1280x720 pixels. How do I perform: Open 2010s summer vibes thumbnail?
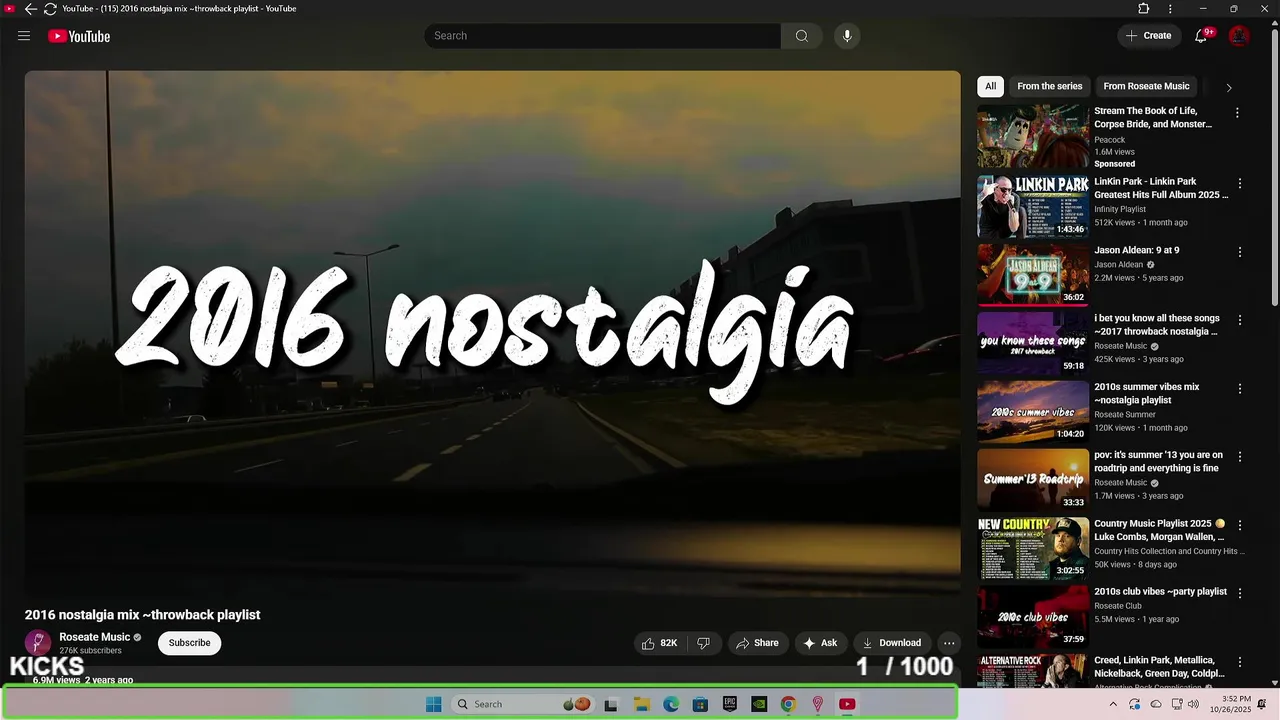[1033, 411]
